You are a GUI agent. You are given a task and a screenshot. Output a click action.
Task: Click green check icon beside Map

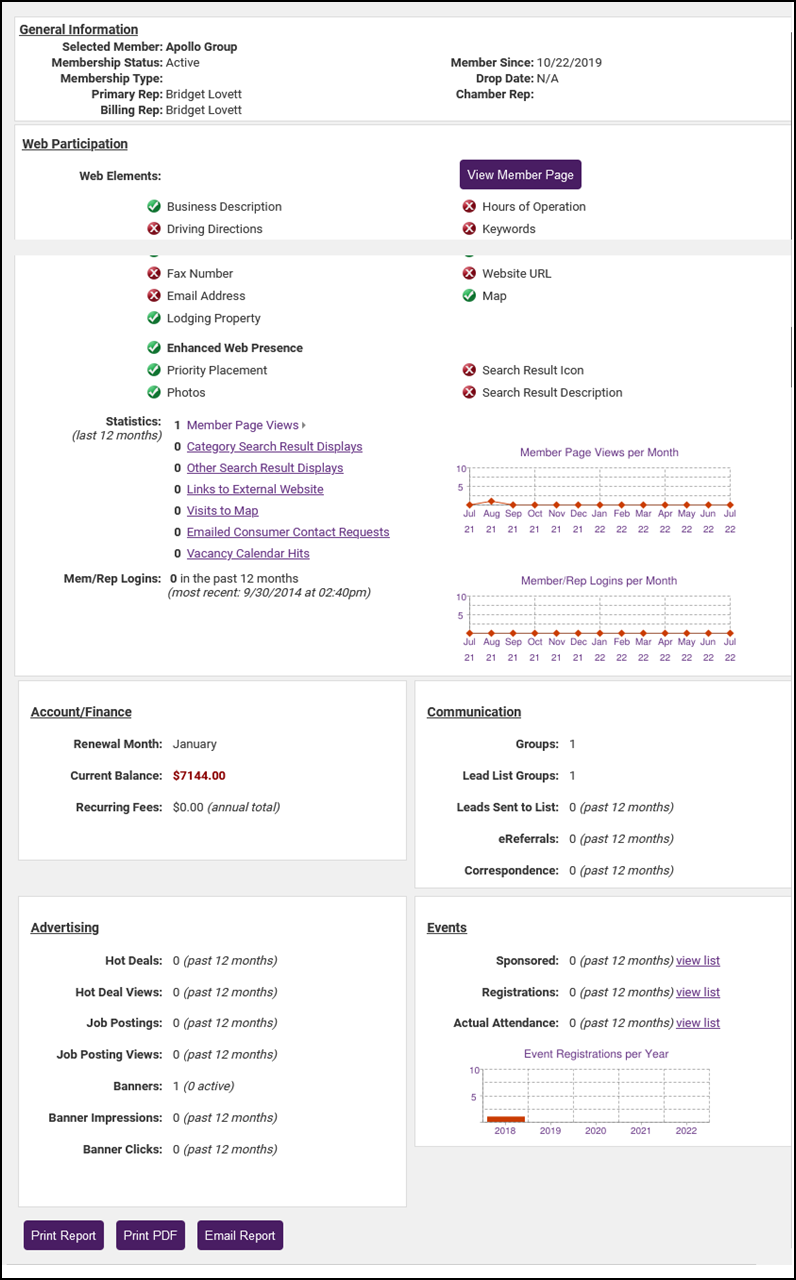pos(469,296)
